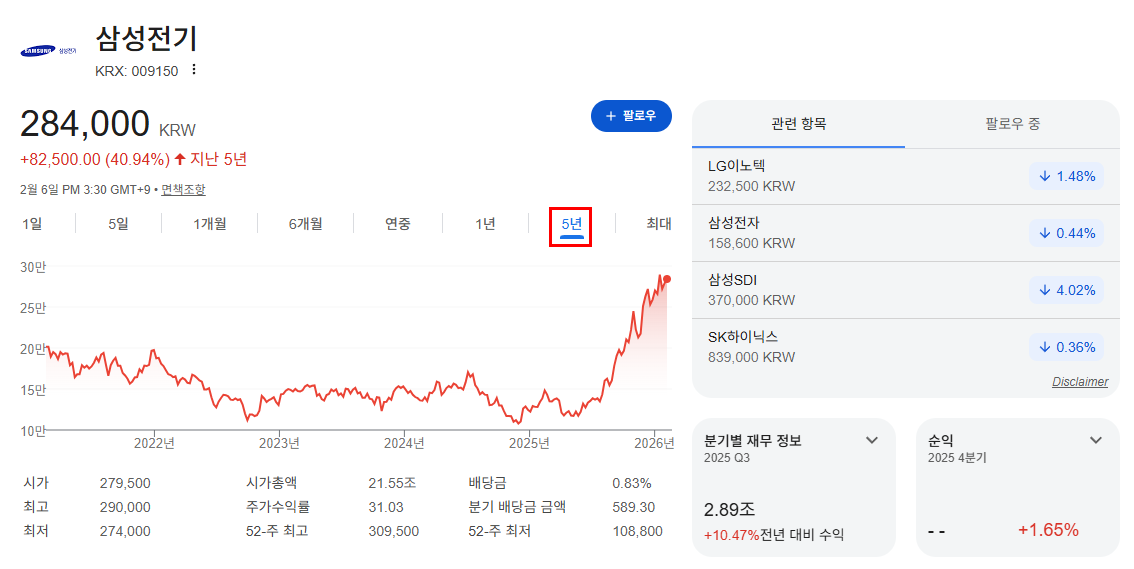This screenshot has width=1134, height=569.
Task: Open the 삼성SDI related stock row
Action: point(905,290)
